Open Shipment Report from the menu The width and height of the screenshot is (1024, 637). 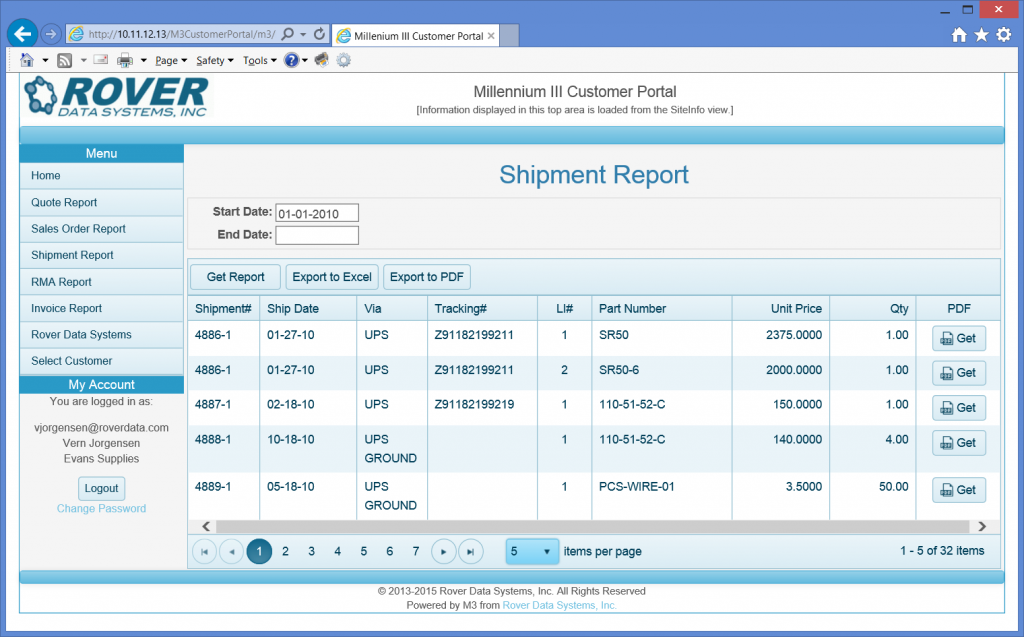point(101,255)
